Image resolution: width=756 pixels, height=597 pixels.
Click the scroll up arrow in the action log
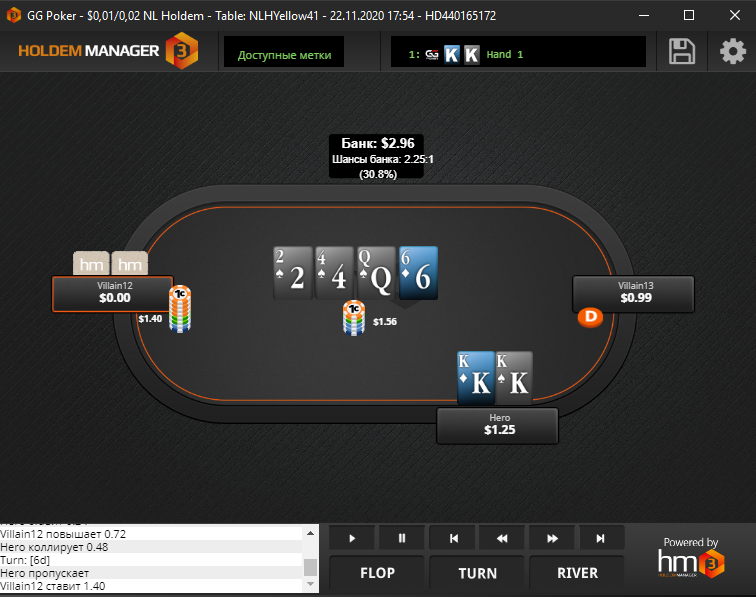310,533
